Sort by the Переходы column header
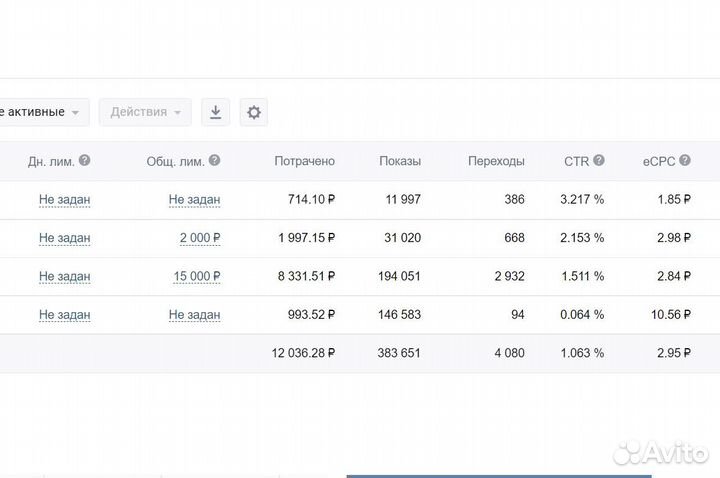 click(x=495, y=161)
